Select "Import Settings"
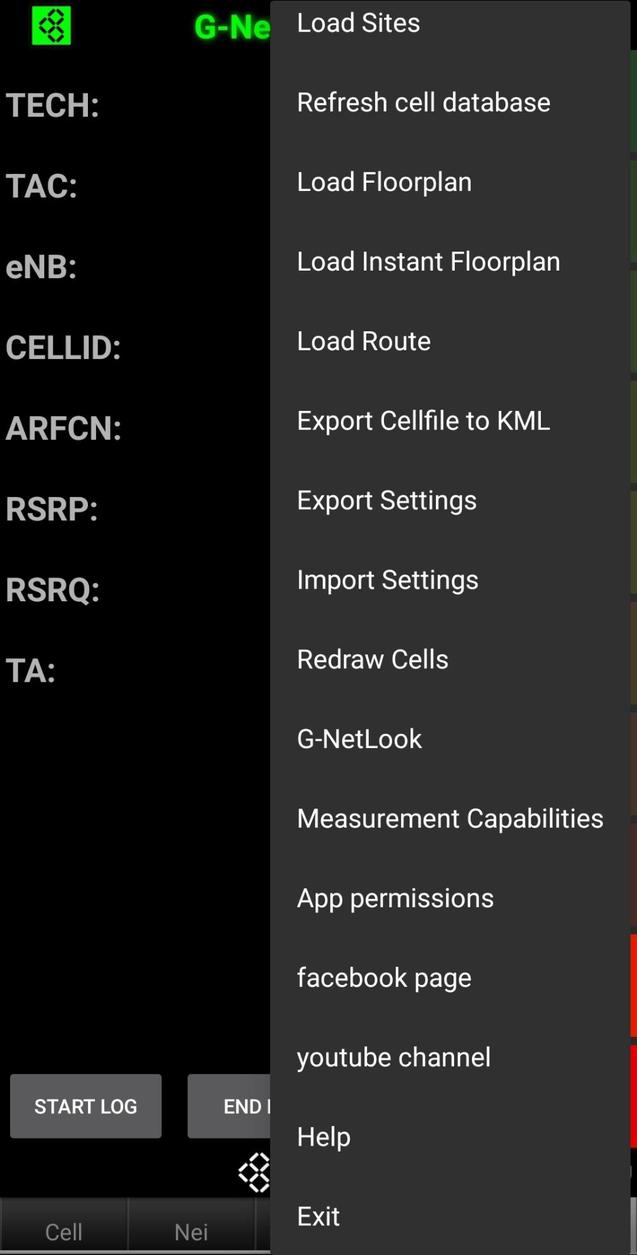The height and width of the screenshot is (1255, 637). pyautogui.click(x=387, y=579)
